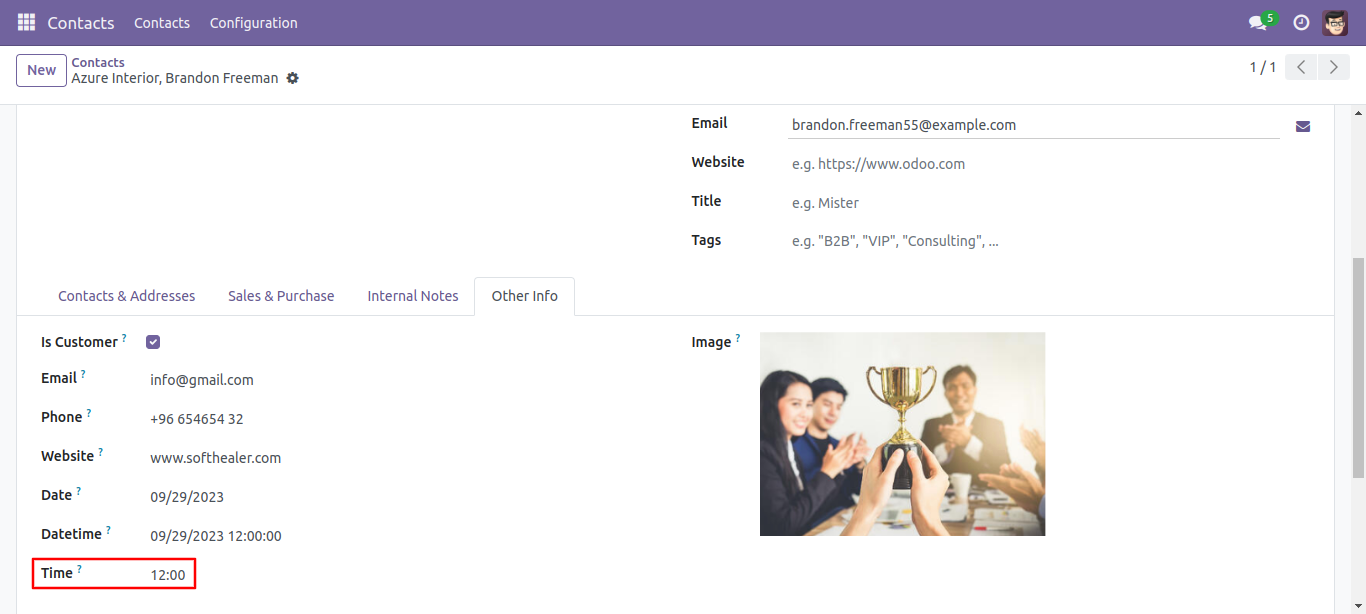
Task: Click the Contacts app title
Action: pyautogui.click(x=81, y=22)
